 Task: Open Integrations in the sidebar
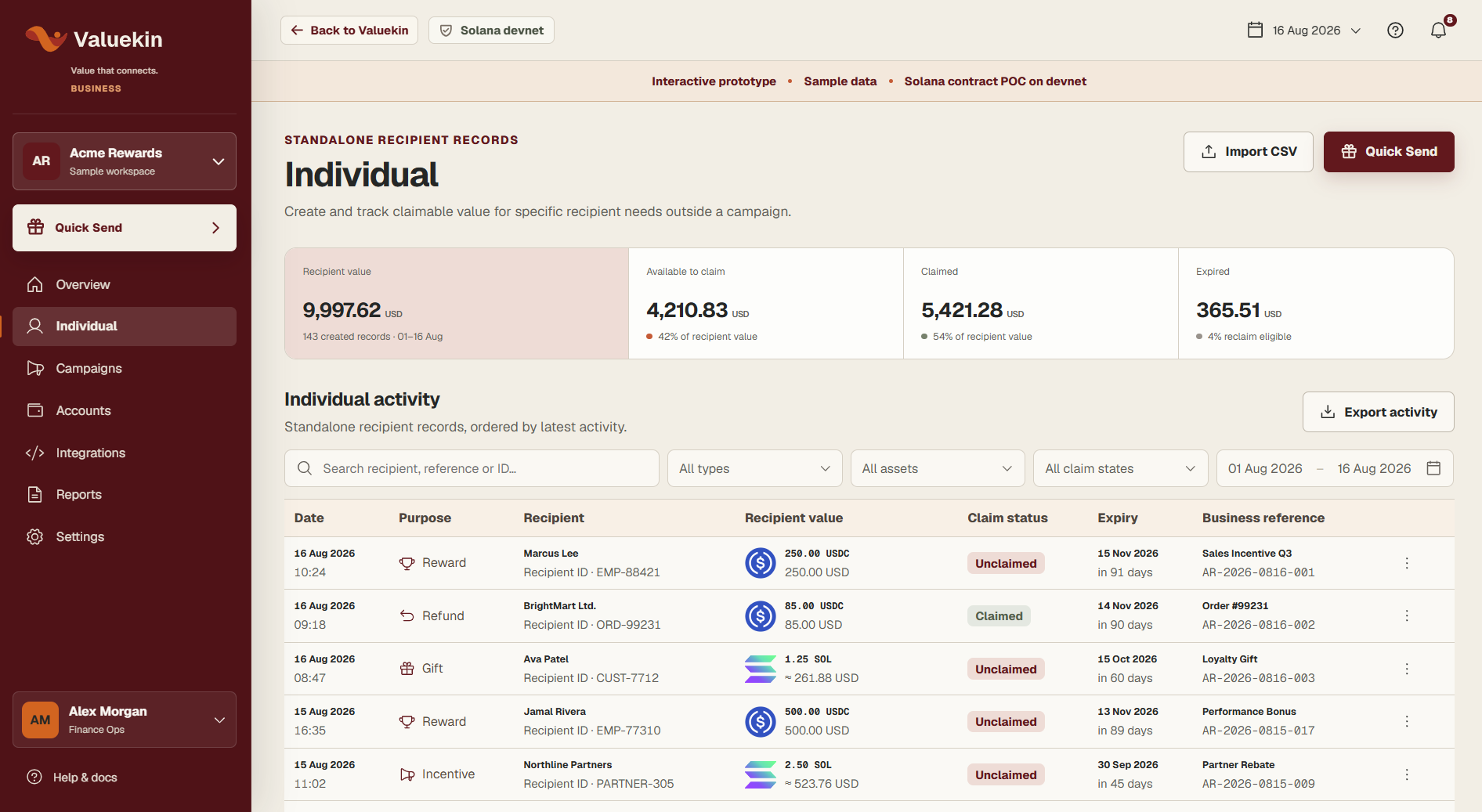(x=125, y=453)
